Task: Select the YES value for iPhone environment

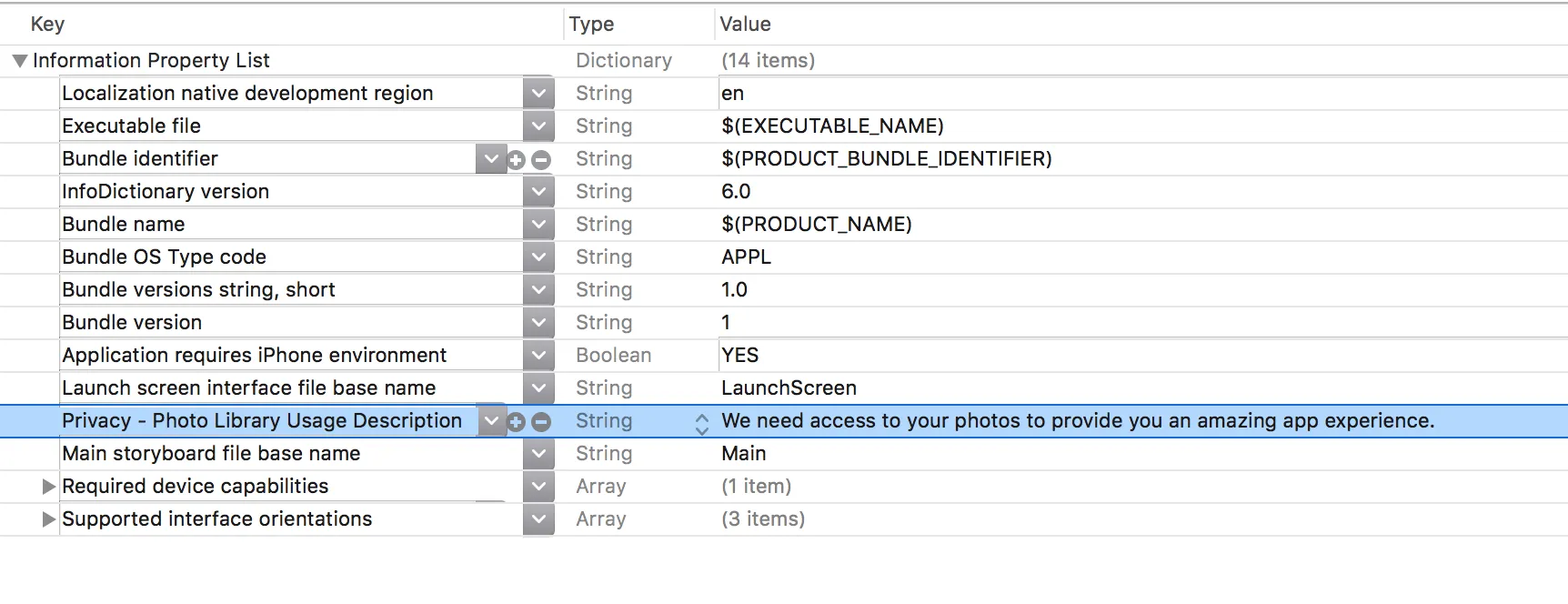Action: click(x=739, y=356)
